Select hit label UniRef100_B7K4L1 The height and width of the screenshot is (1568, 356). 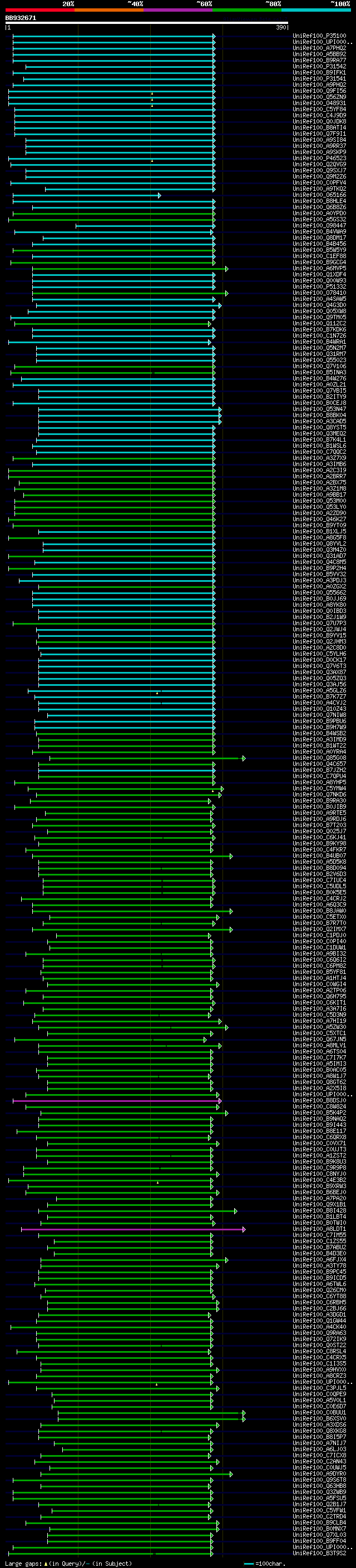point(319,439)
